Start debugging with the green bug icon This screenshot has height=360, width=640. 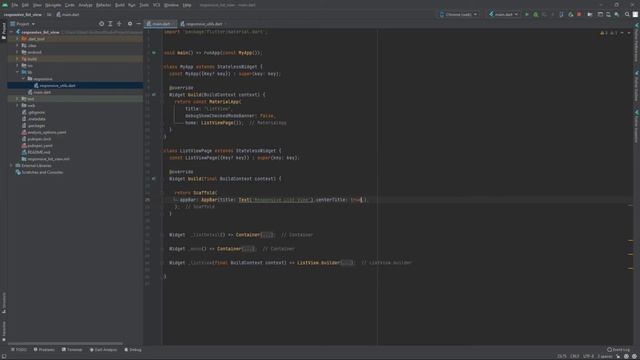pos(536,14)
